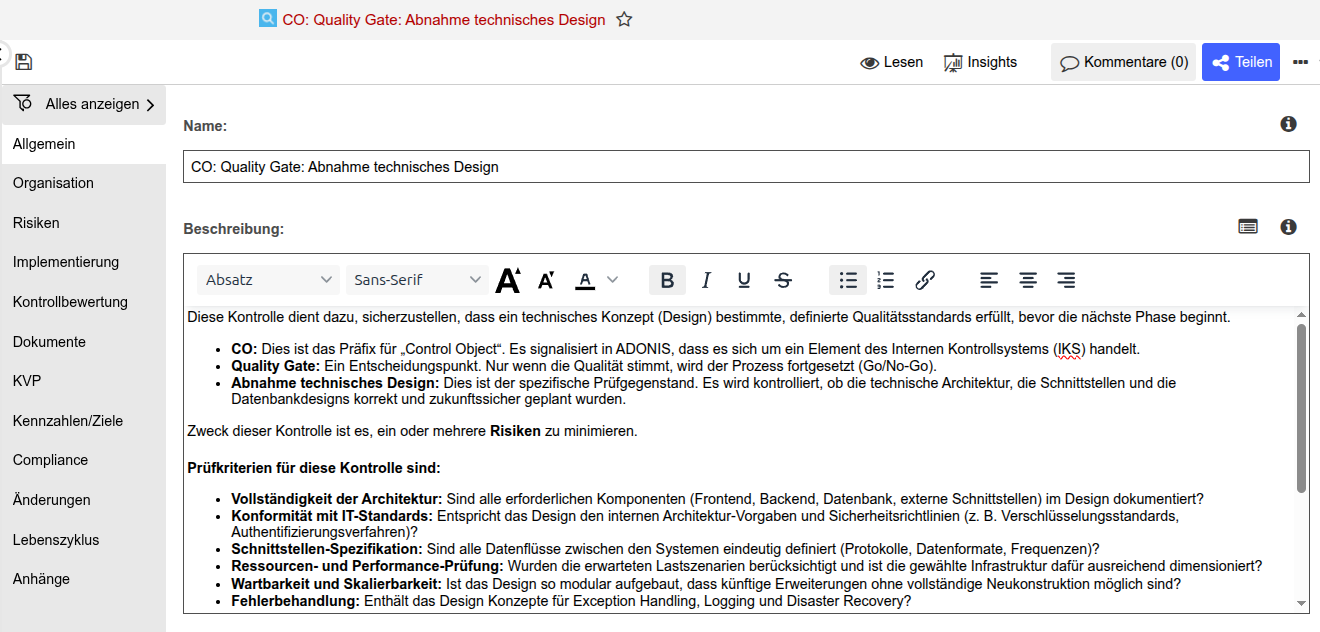
Task: Click scrollbar down arrow in editor
Action: [1301, 604]
